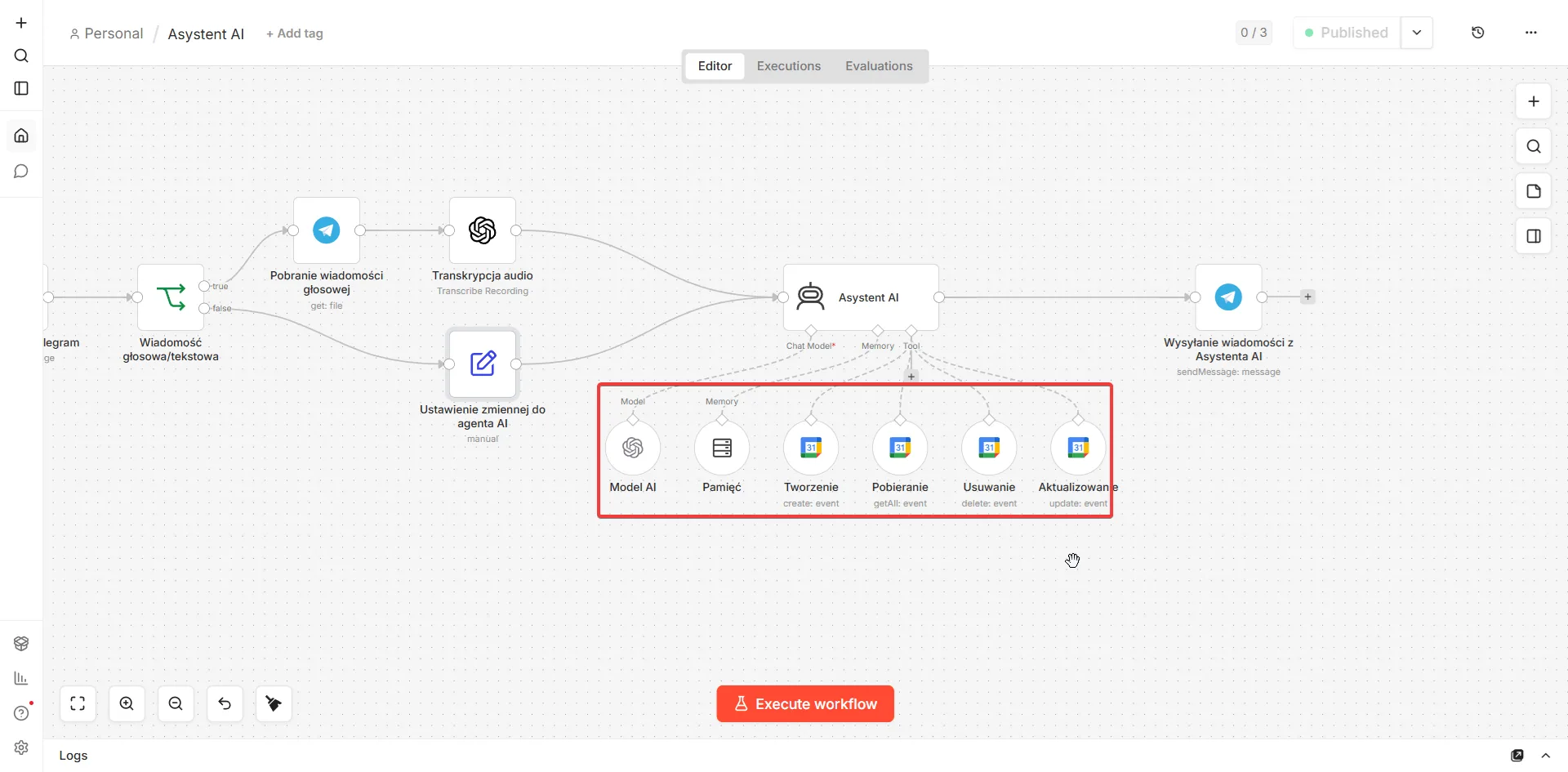Select the Transkrypcja audio OpenAI node
The image size is (1568, 772).
(x=483, y=230)
